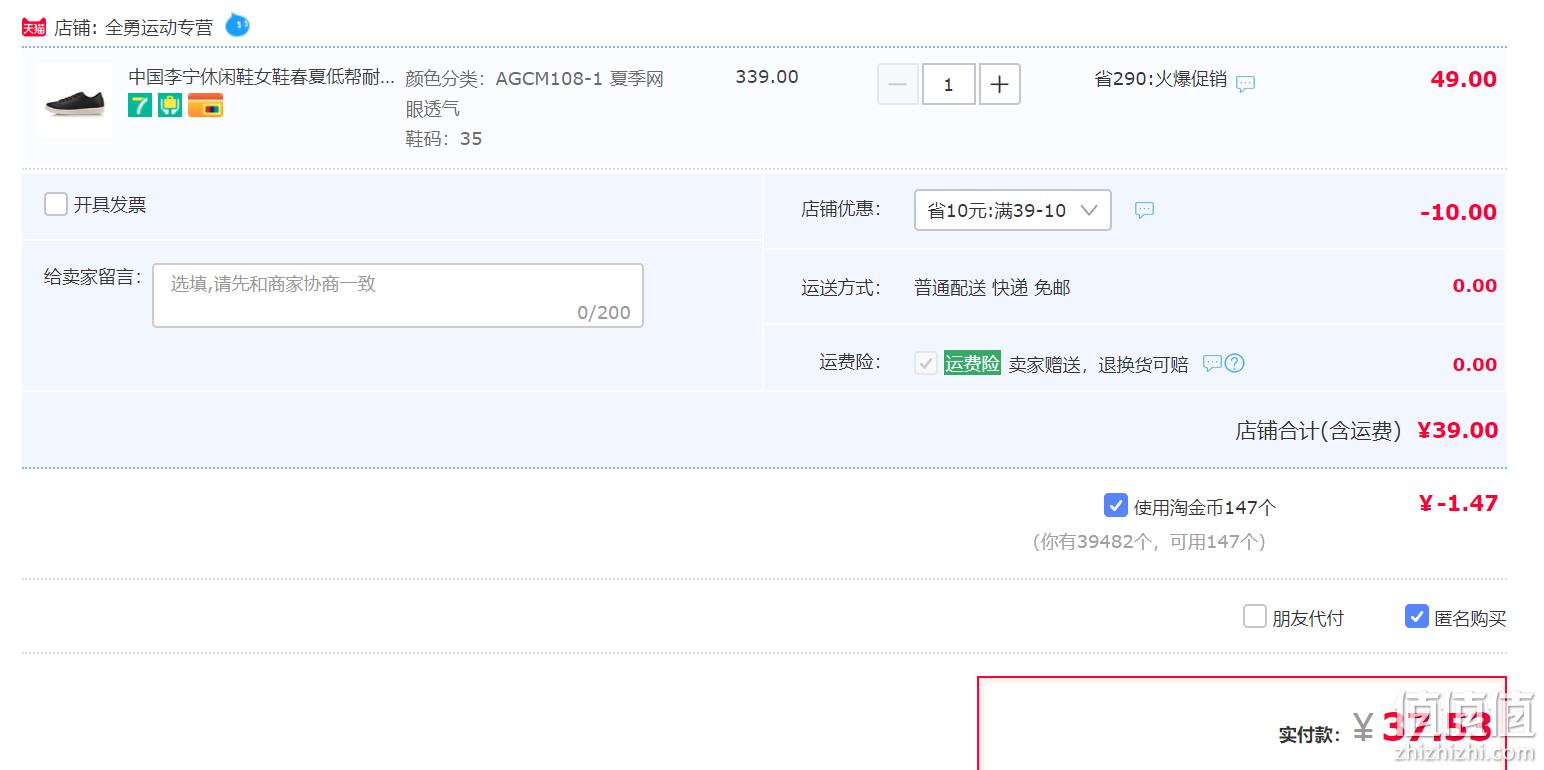Click the 卖家赠送，退换货可赔 insurance text
The image size is (1544, 770).
tap(1098, 365)
